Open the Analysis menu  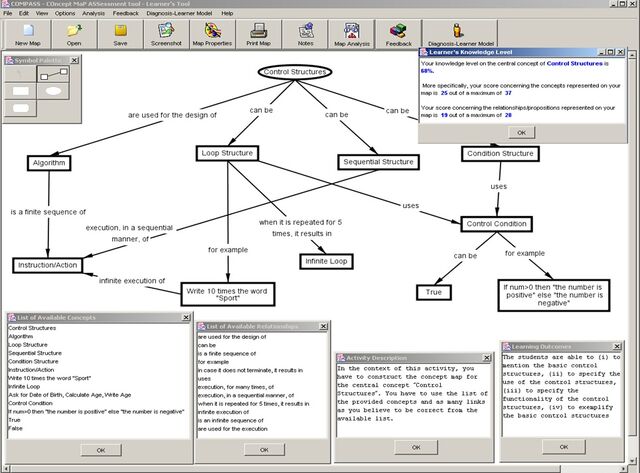pyautogui.click(x=93, y=13)
